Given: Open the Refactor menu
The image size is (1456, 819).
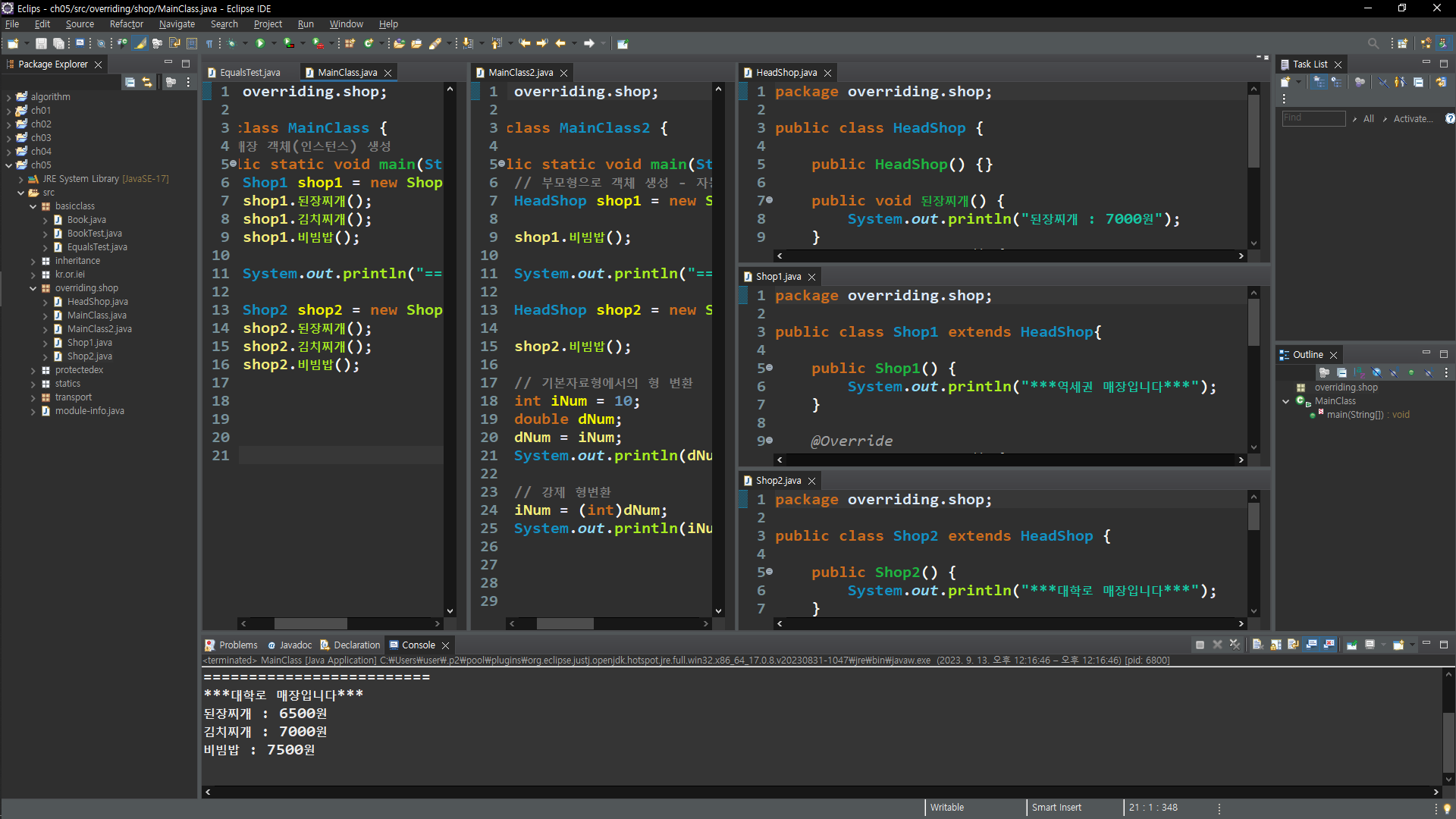Looking at the screenshot, I should tap(126, 24).
